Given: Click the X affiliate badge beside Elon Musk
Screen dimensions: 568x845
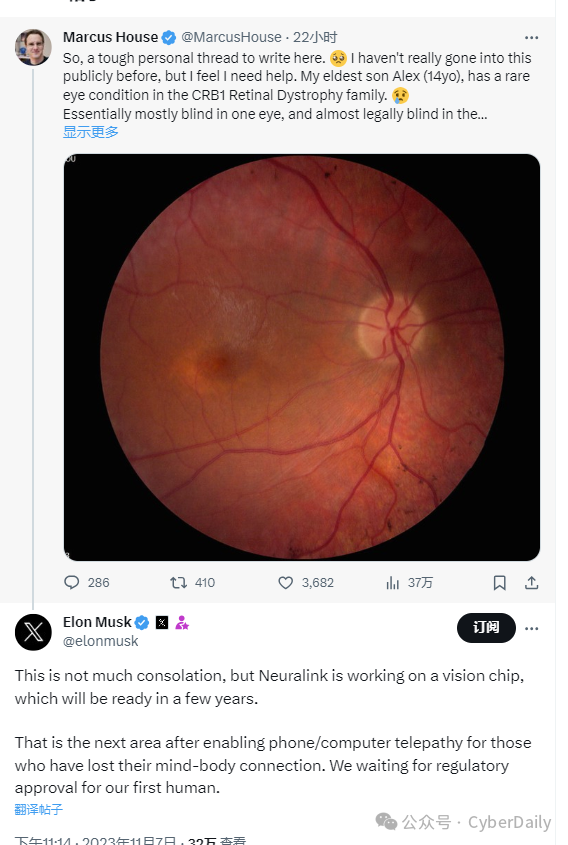Looking at the screenshot, I should pyautogui.click(x=162, y=622).
